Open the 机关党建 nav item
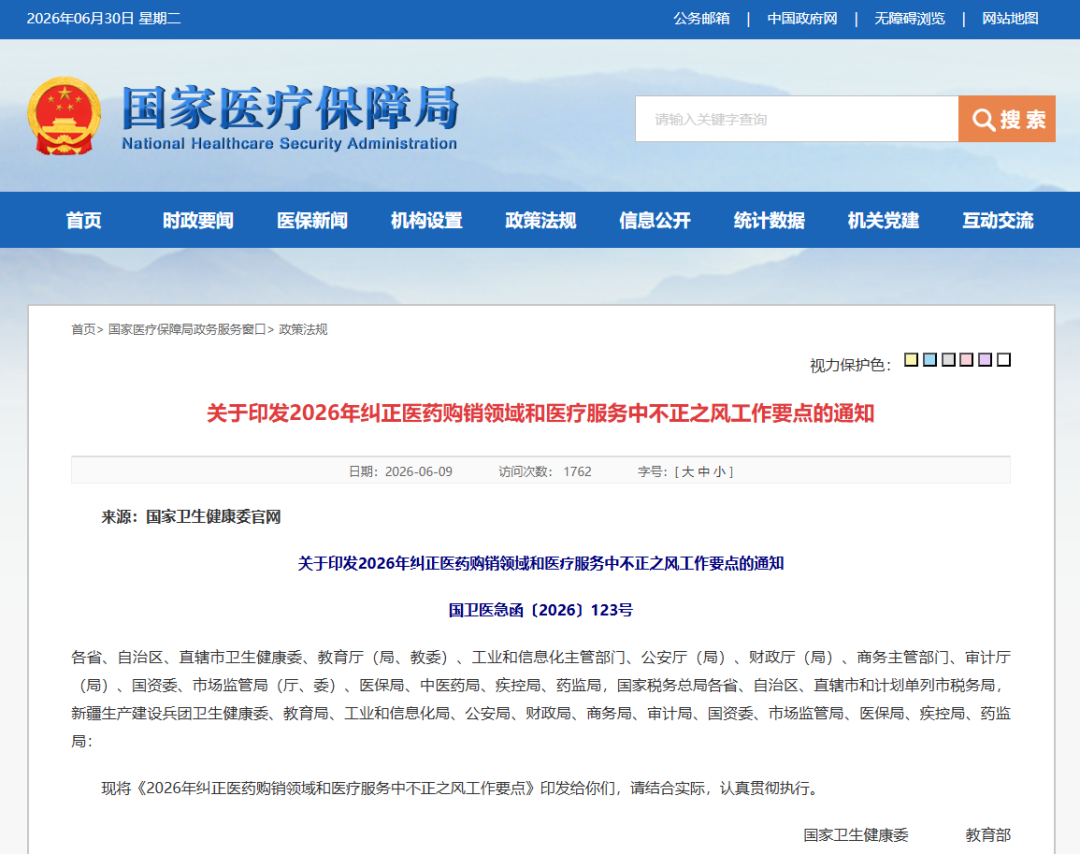Screen dimensions: 1080x854 [x=884, y=220]
